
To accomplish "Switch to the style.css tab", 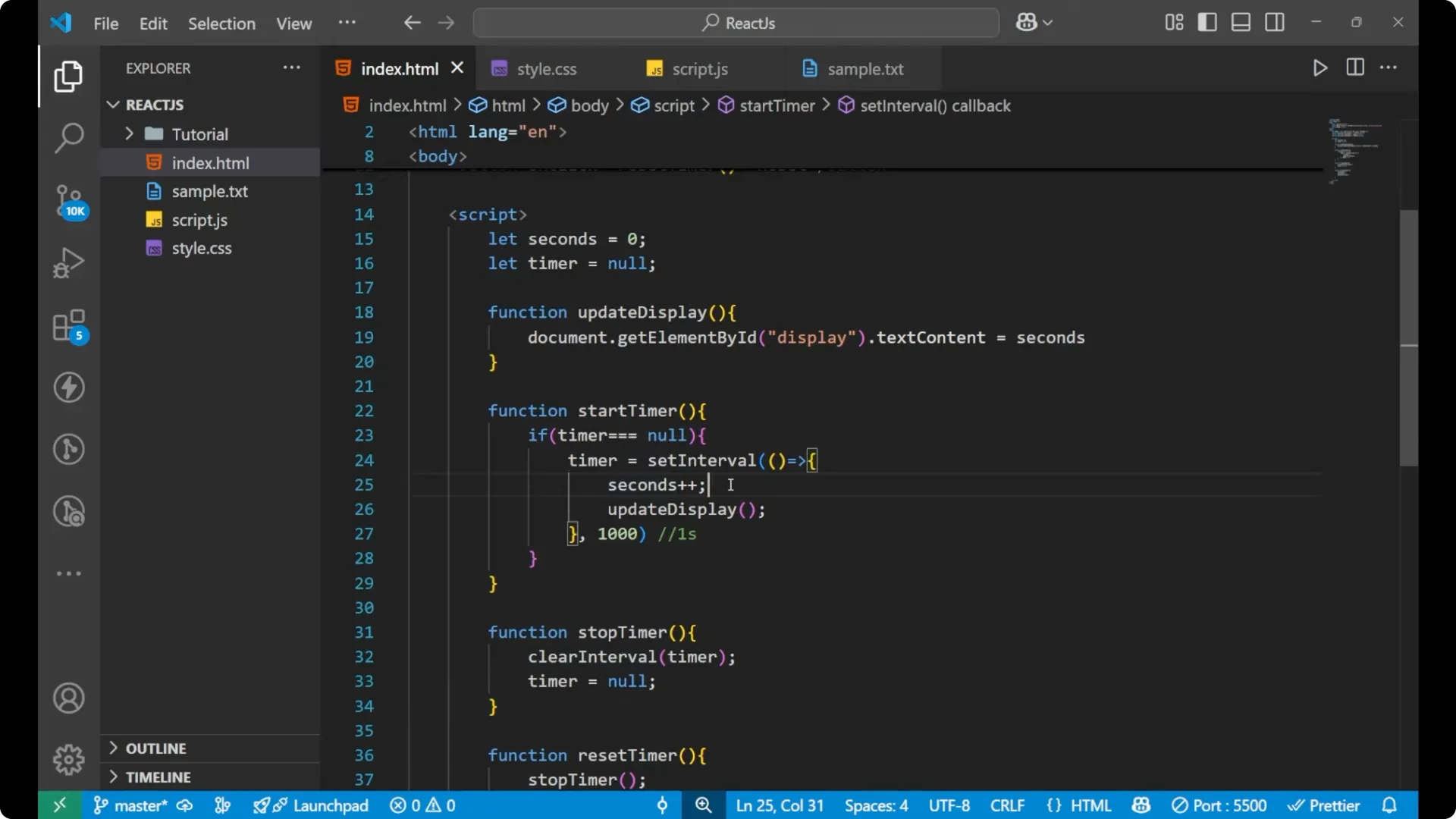I will pyautogui.click(x=547, y=68).
